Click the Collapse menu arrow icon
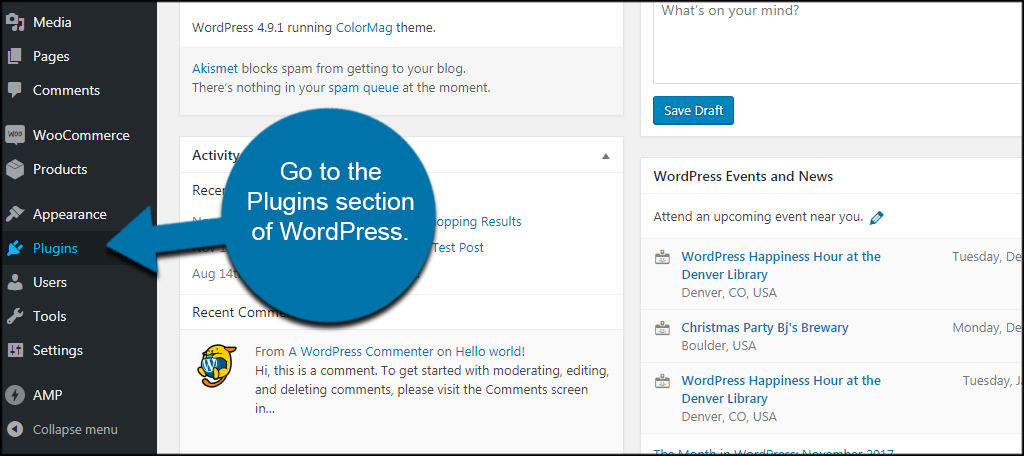The width and height of the screenshot is (1024, 456). (15, 429)
